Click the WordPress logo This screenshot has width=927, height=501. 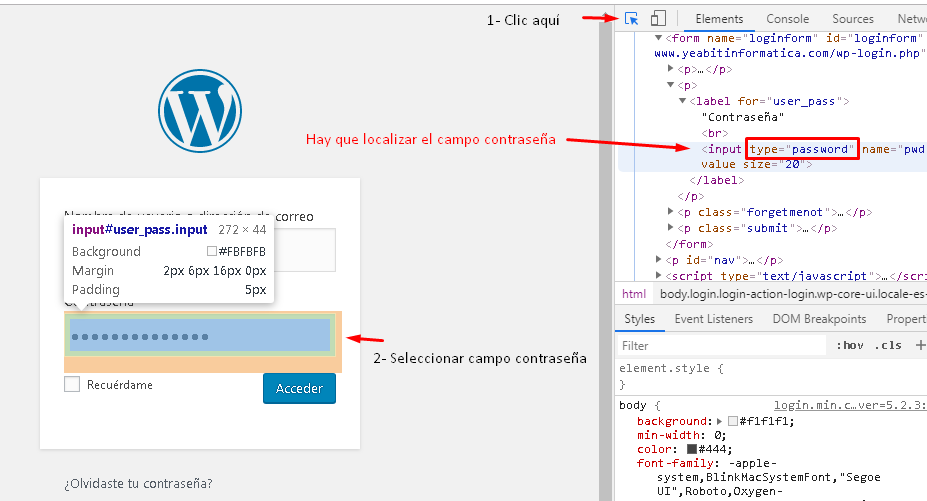click(x=200, y=111)
